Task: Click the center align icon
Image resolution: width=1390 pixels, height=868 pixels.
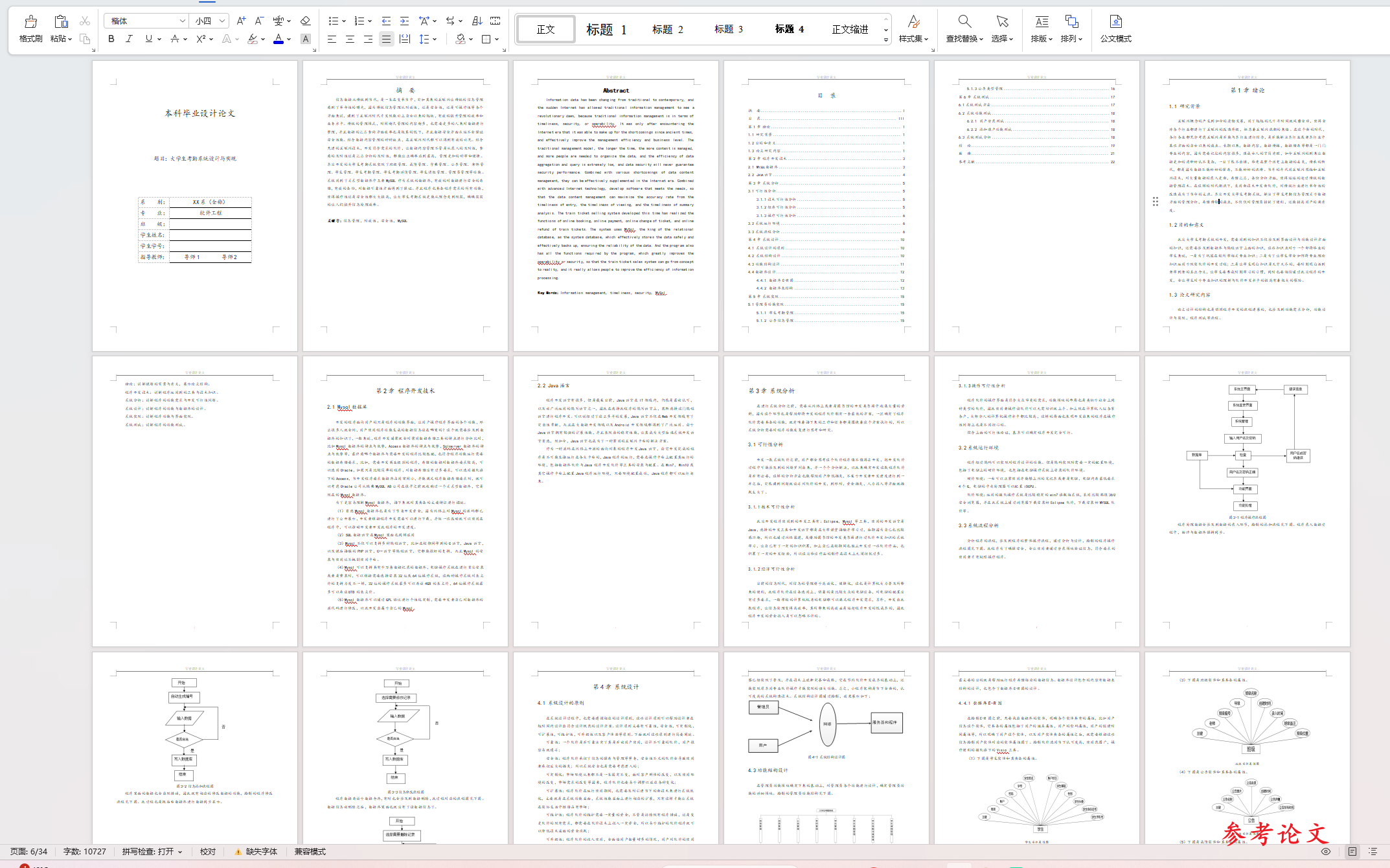Action: pyautogui.click(x=350, y=39)
